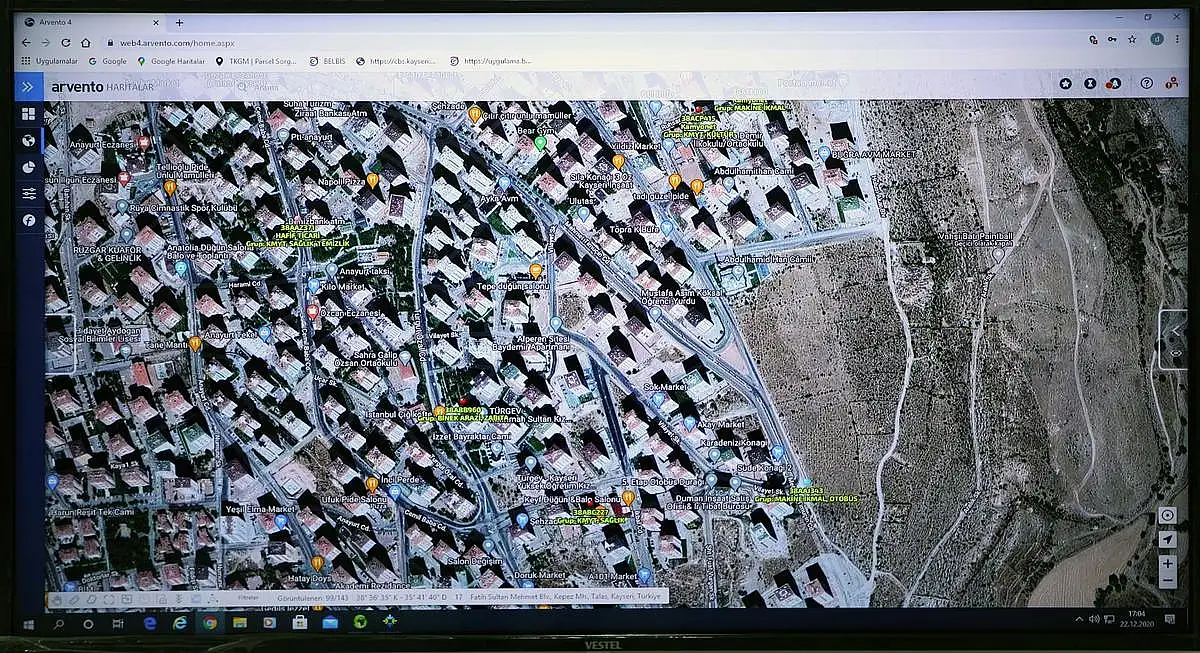Open the dashboard grid icon in sidebar
The image size is (1200, 653).
tap(28, 114)
